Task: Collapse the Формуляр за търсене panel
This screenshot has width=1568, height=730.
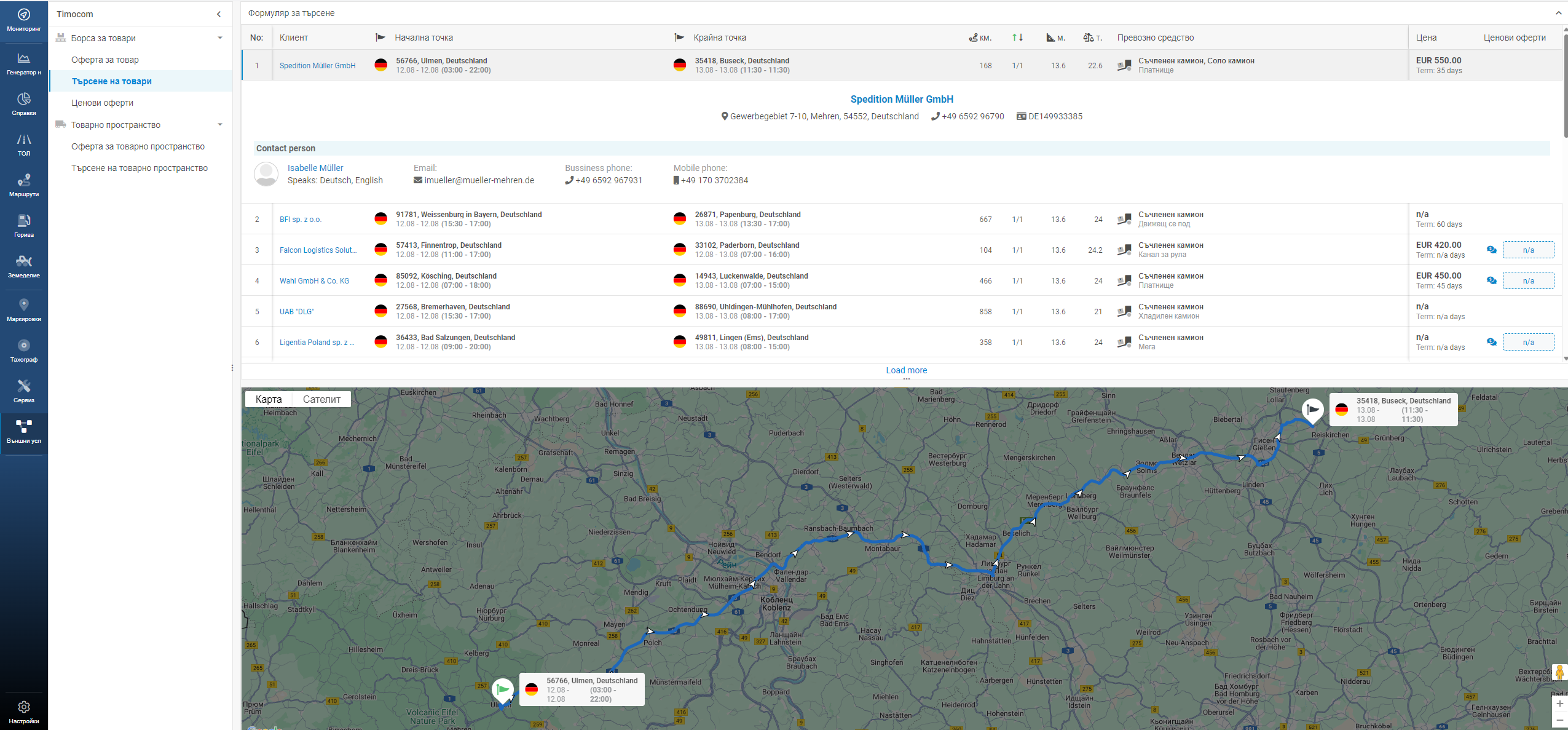Action: pos(1558,13)
